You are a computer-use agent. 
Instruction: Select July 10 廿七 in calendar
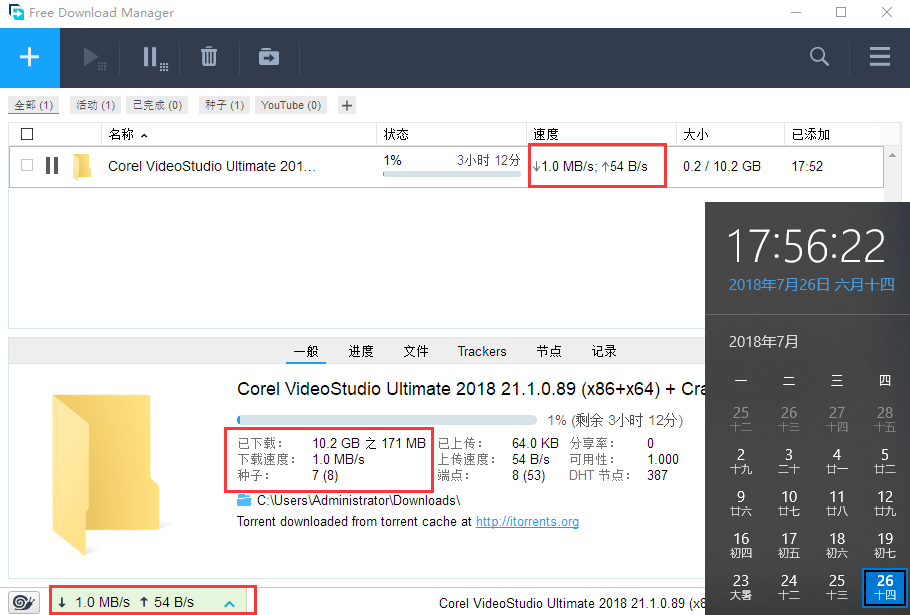pos(789,503)
